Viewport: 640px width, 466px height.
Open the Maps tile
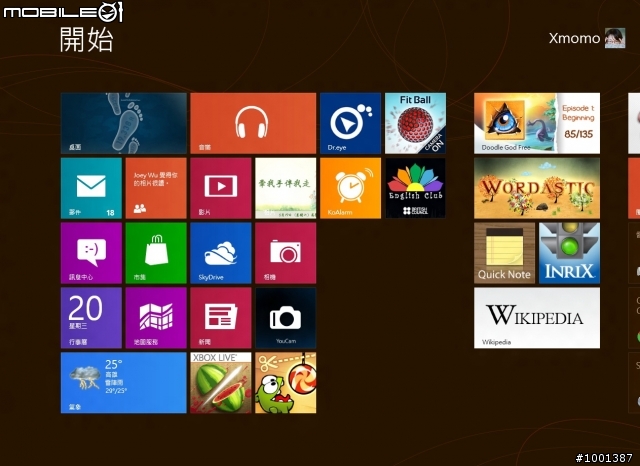pyautogui.click(x=156, y=318)
